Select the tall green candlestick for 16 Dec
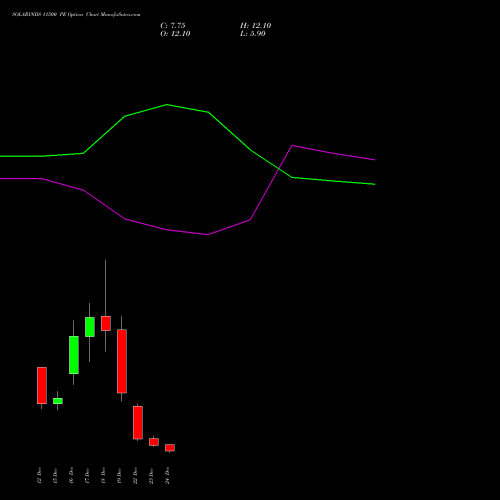The image size is (500, 500). (74, 355)
